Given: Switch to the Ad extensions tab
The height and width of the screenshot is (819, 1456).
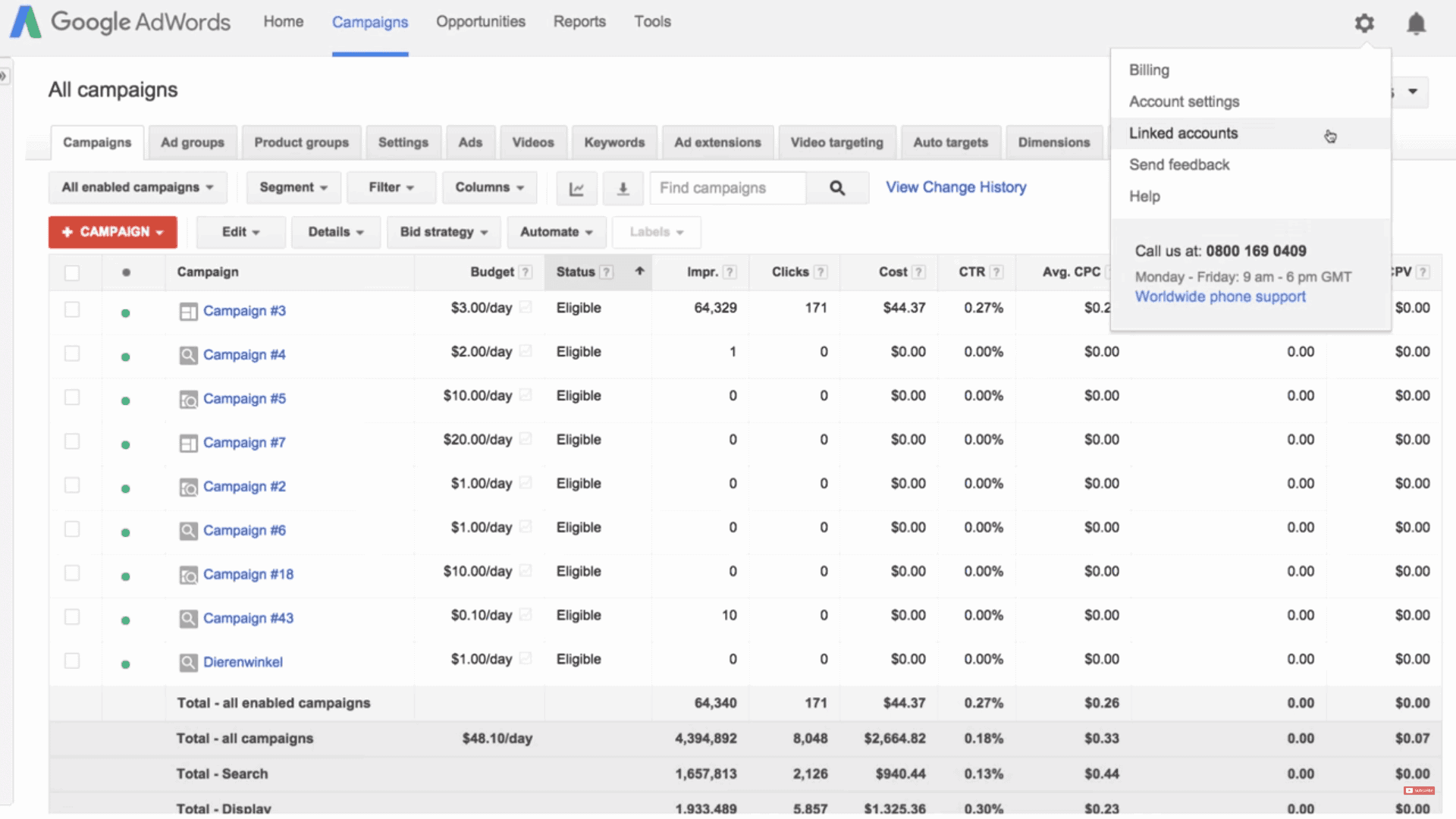Looking at the screenshot, I should point(717,143).
